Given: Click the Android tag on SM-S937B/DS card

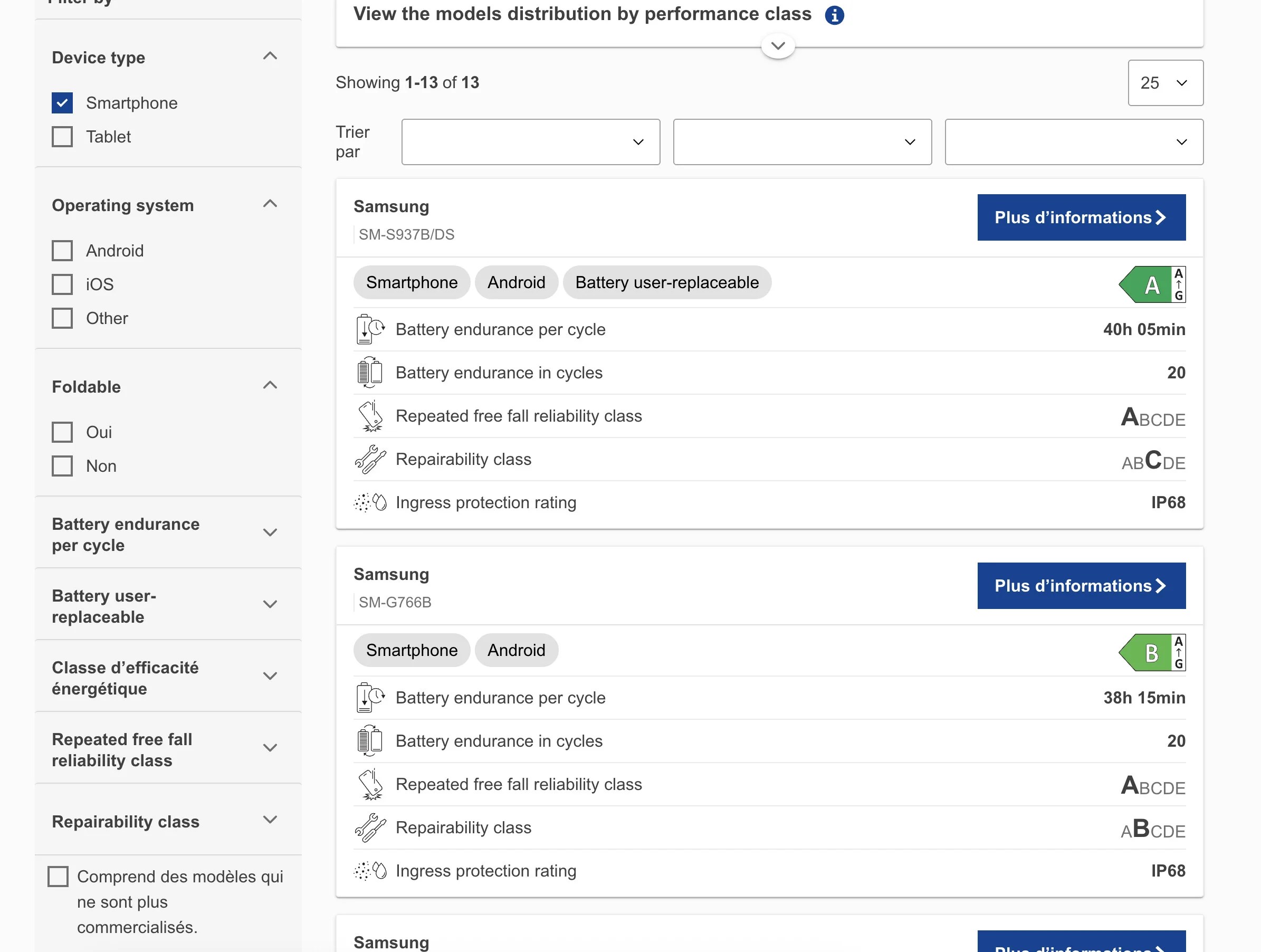Looking at the screenshot, I should pos(516,283).
